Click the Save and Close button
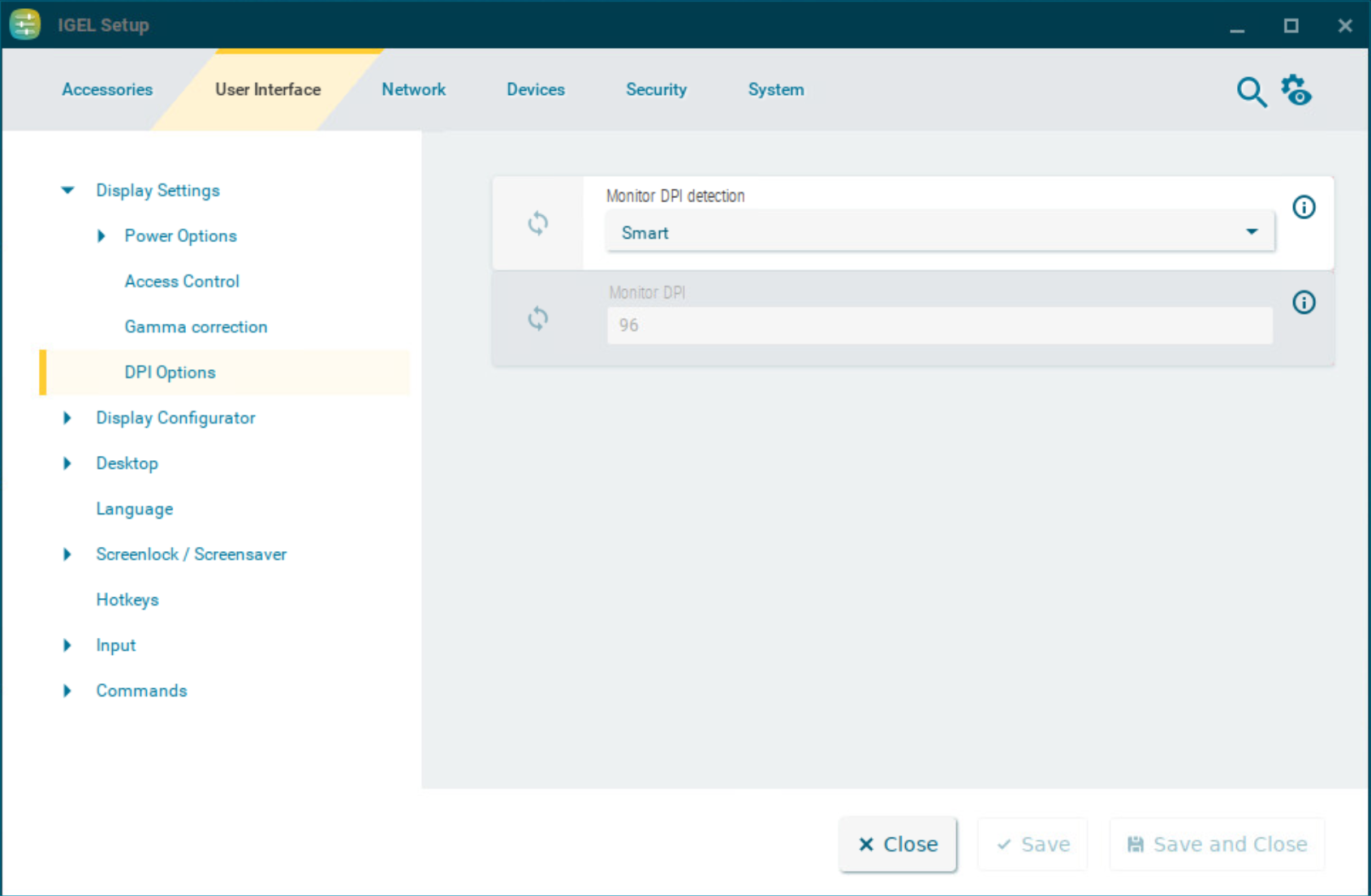The image size is (1371, 896). pyautogui.click(x=1217, y=844)
